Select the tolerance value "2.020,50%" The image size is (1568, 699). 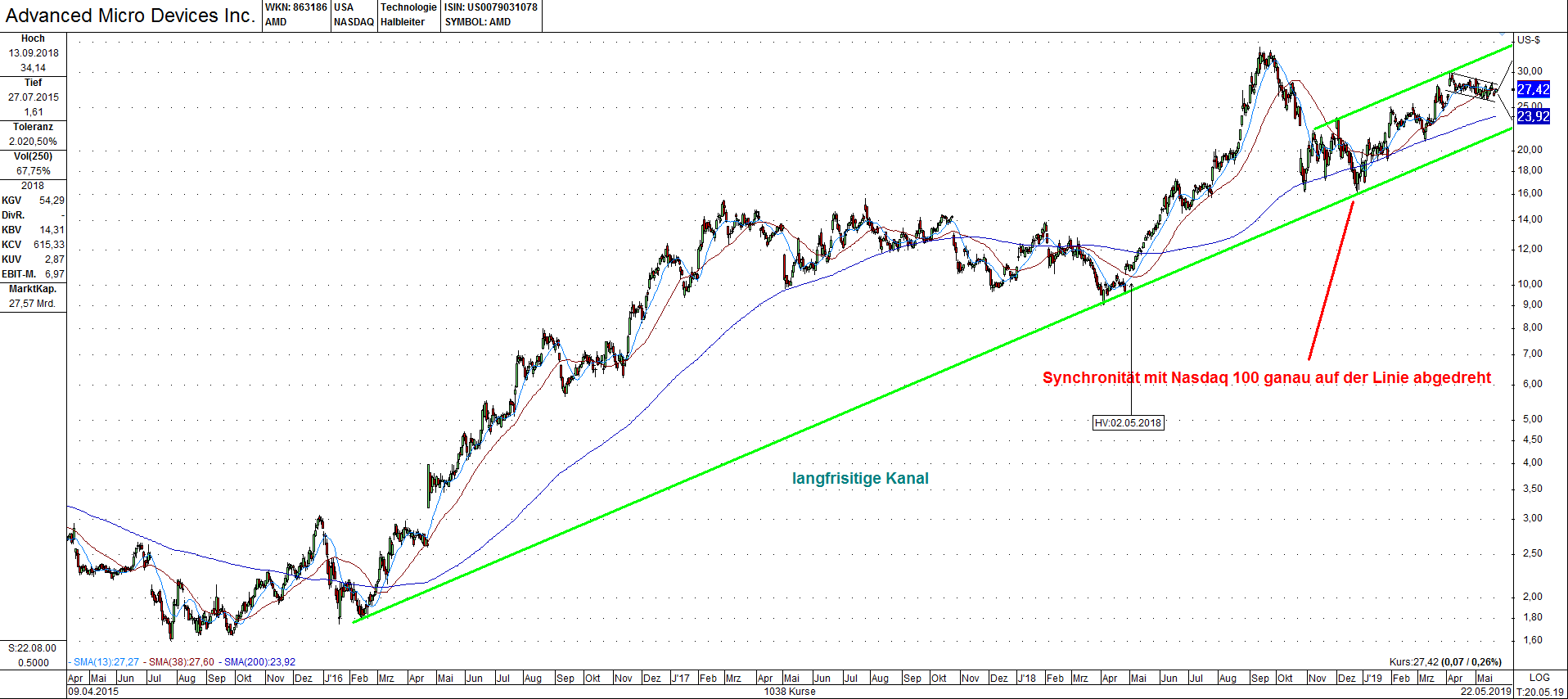(34, 142)
